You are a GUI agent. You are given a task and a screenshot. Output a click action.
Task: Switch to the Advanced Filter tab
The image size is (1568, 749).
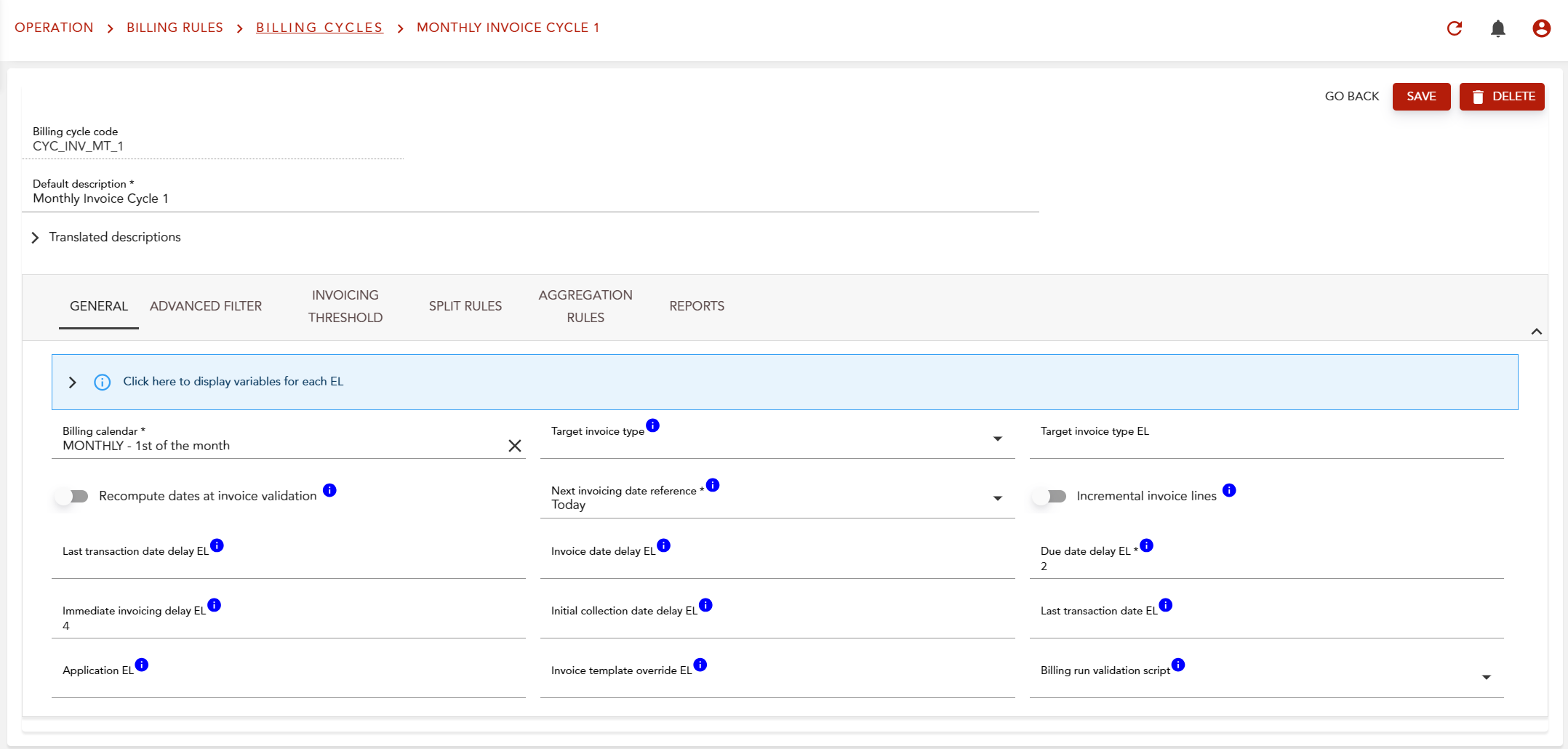(206, 306)
